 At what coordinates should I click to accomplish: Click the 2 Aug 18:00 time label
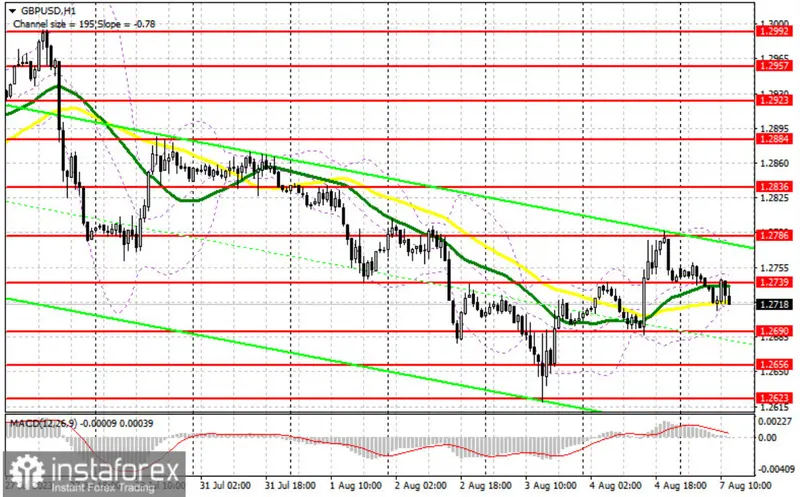click(486, 485)
